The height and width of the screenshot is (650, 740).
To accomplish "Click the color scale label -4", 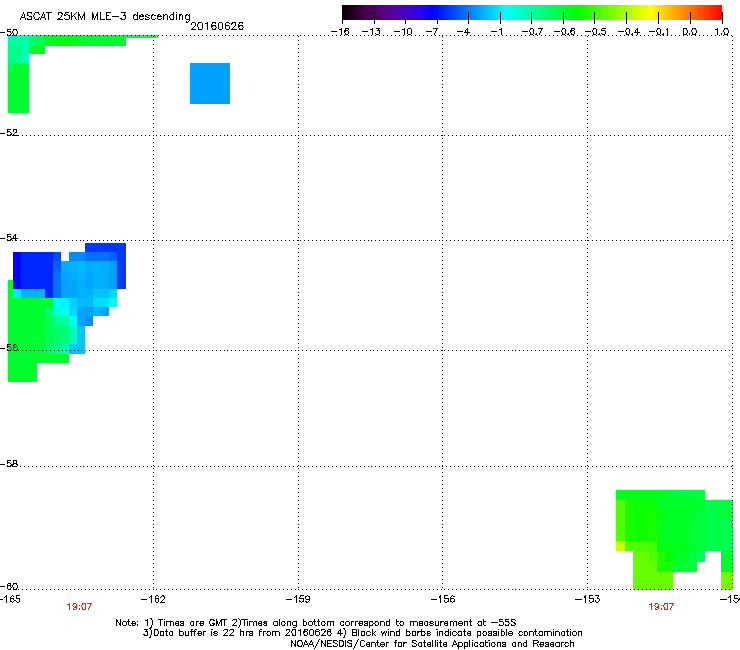I will (464, 32).
